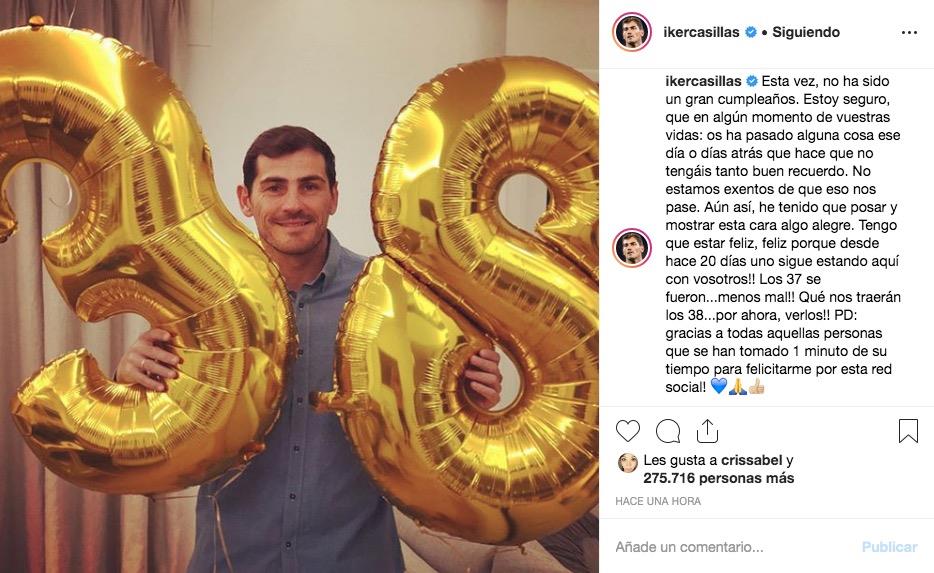Click the avatar beside the caption text

[632, 247]
